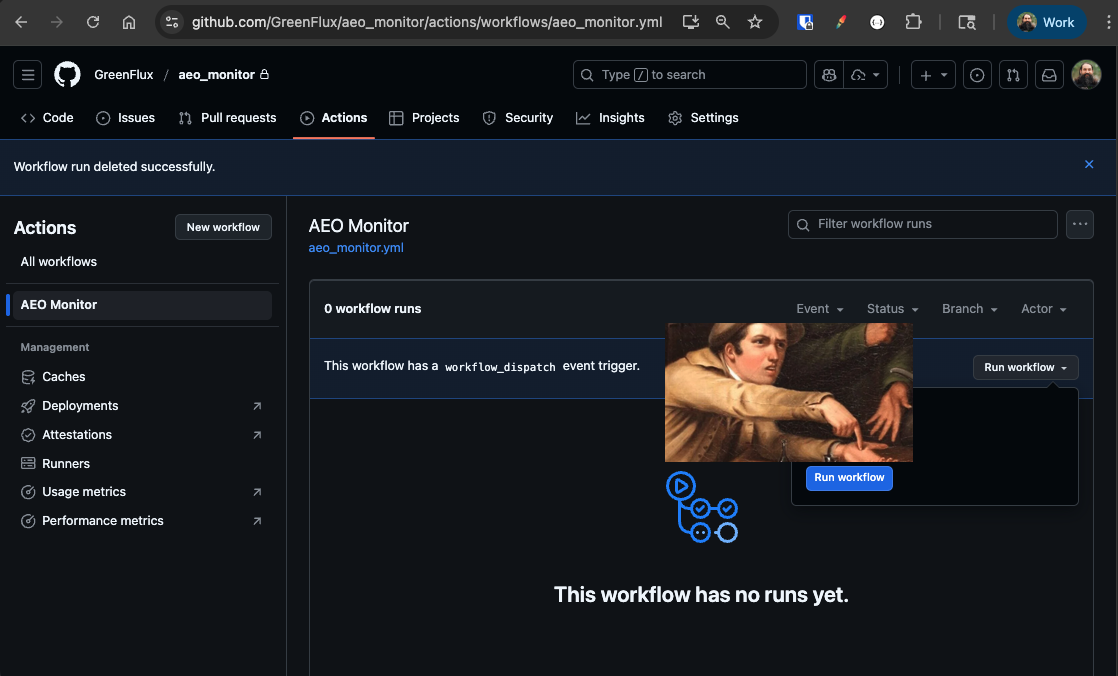The height and width of the screenshot is (676, 1118).
Task: Open the kebab menu next to workflow filter
Action: click(x=1079, y=224)
